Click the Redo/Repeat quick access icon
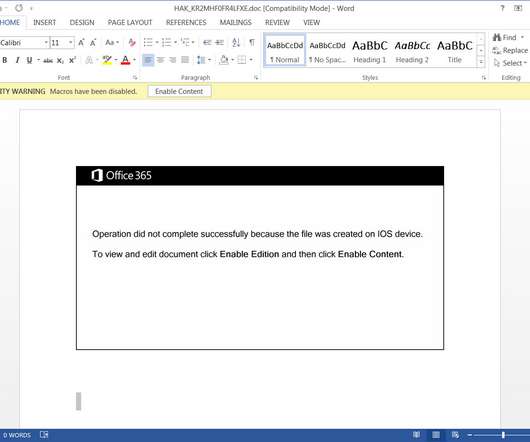This screenshot has width=530, height=442. (x=19, y=8)
